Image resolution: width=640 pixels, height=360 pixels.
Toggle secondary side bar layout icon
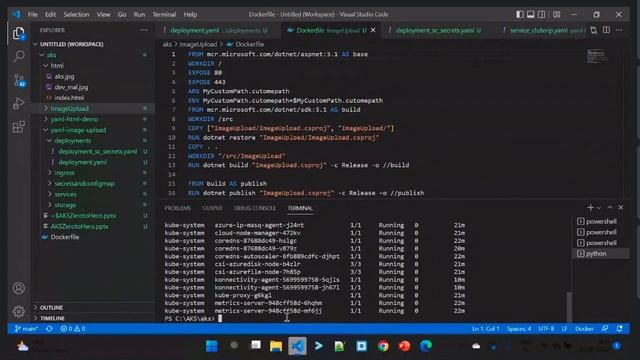tap(541, 14)
